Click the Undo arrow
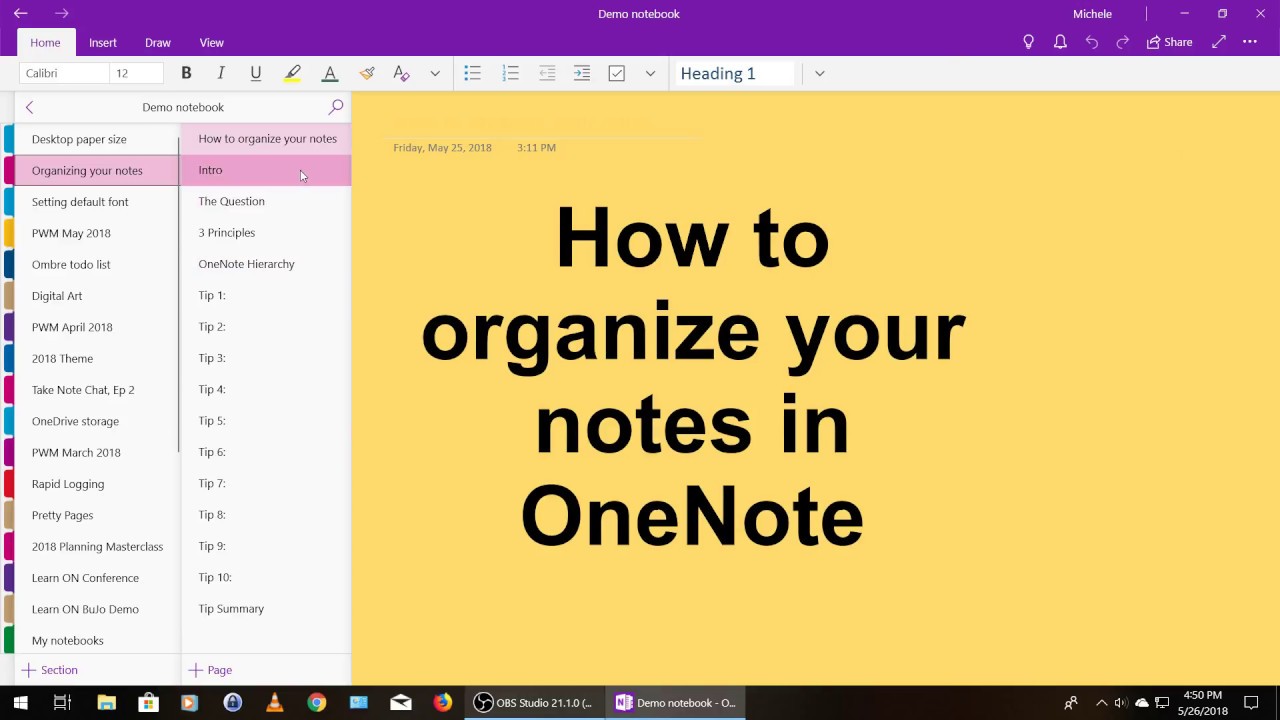This screenshot has height=720, width=1280. click(1092, 42)
